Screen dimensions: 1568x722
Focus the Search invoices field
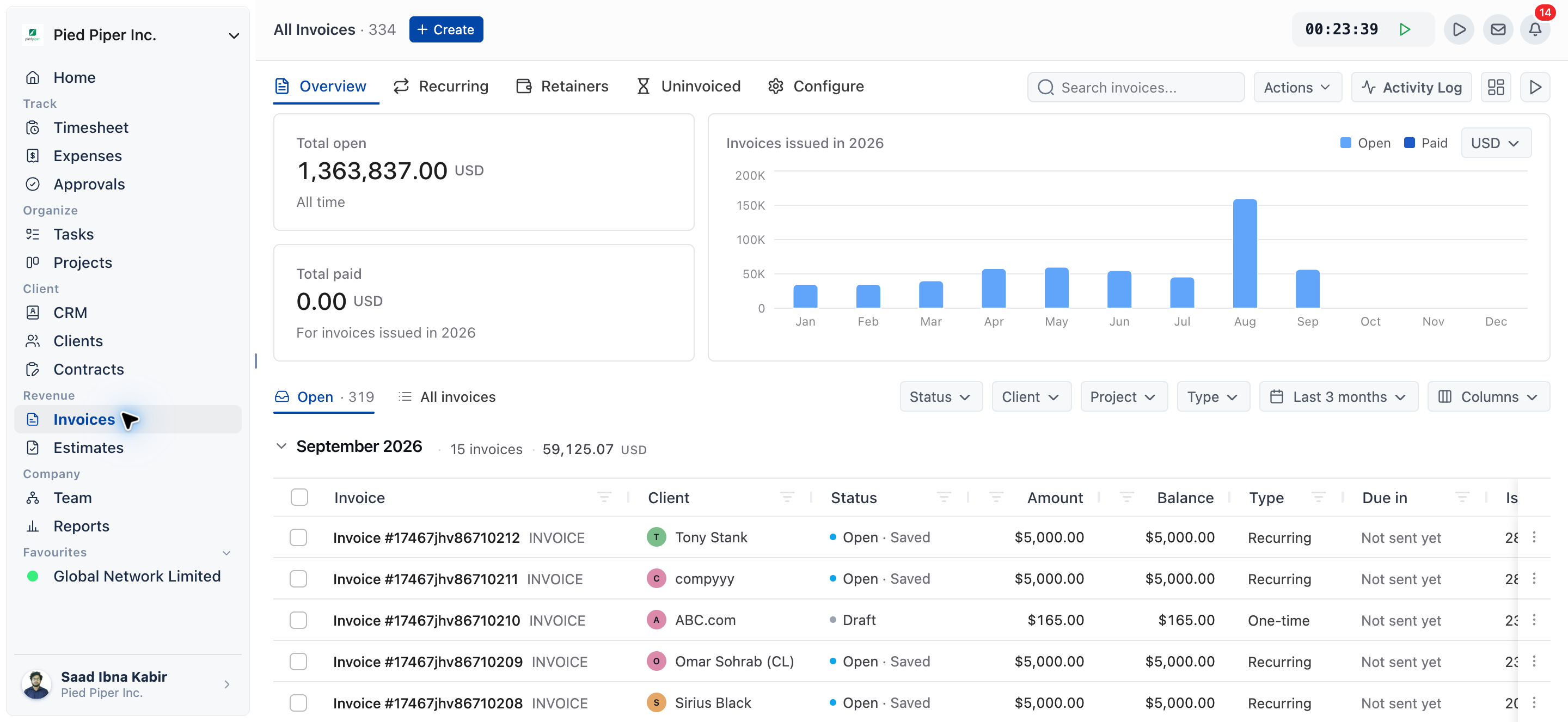(x=1135, y=87)
